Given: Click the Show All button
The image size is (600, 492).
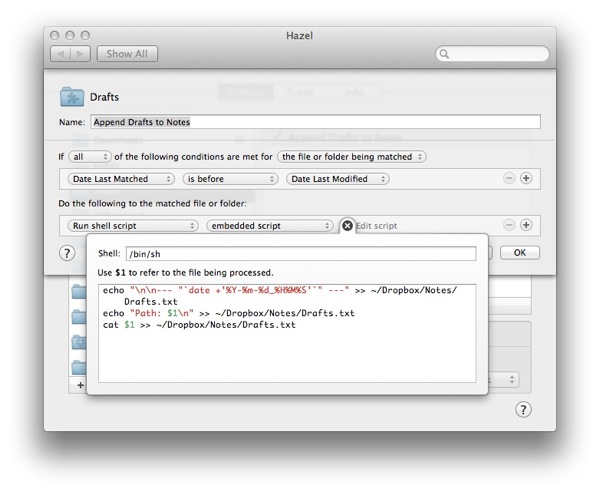Looking at the screenshot, I should click(x=127, y=54).
